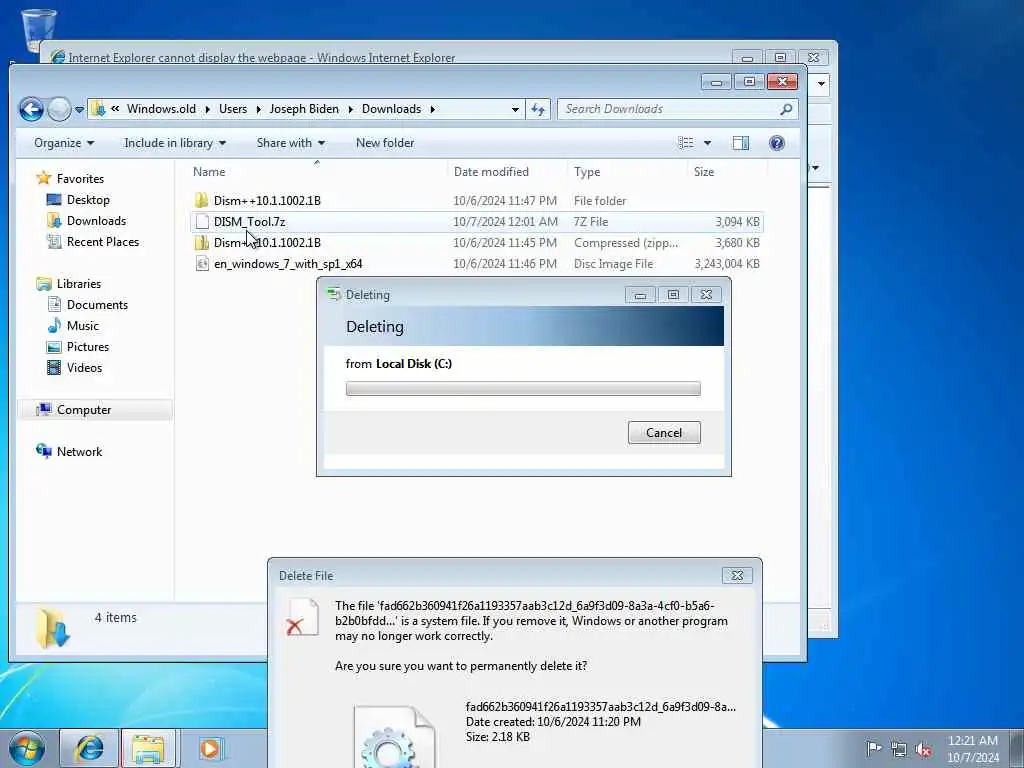The image size is (1024, 768).
Task: Toggle the preview pane icon
Action: [741, 143]
